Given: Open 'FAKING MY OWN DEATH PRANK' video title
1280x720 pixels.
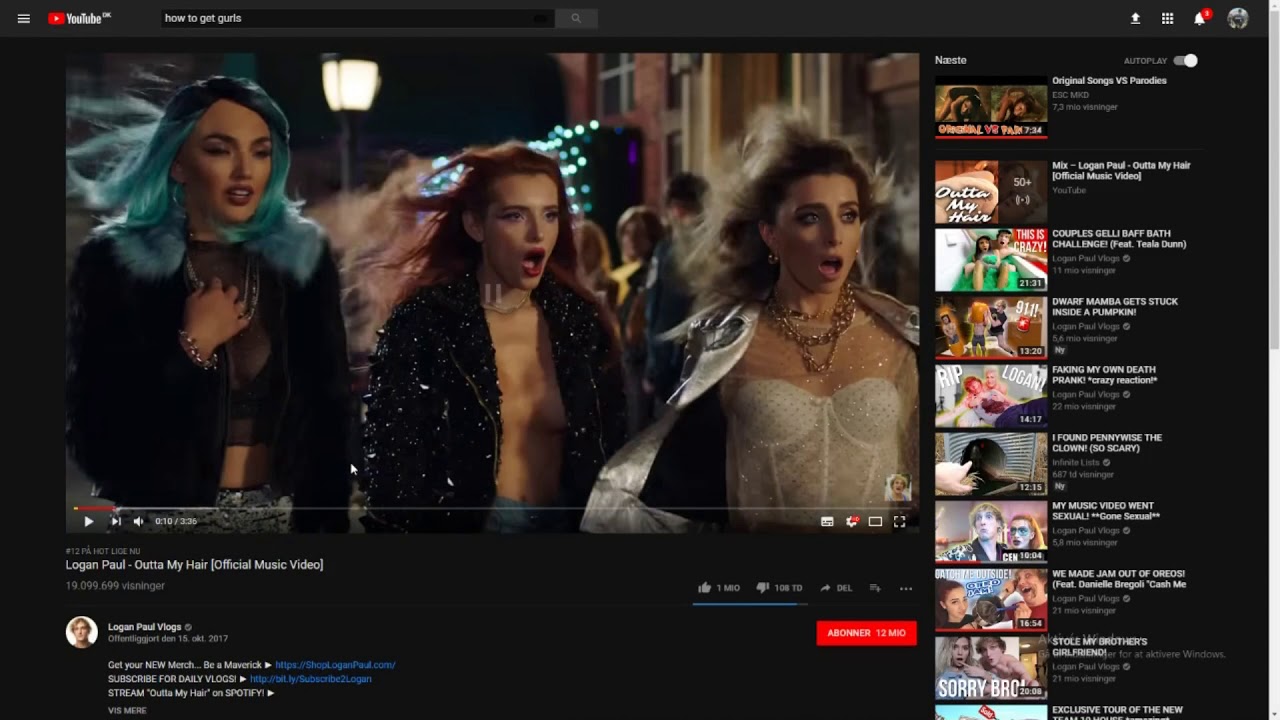Looking at the screenshot, I should [x=1104, y=375].
